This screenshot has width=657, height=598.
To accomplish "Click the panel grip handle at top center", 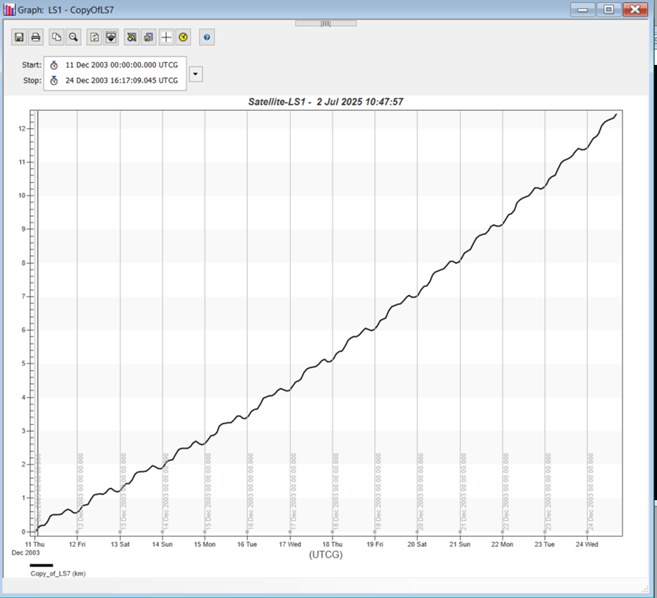I will tap(329, 22).
